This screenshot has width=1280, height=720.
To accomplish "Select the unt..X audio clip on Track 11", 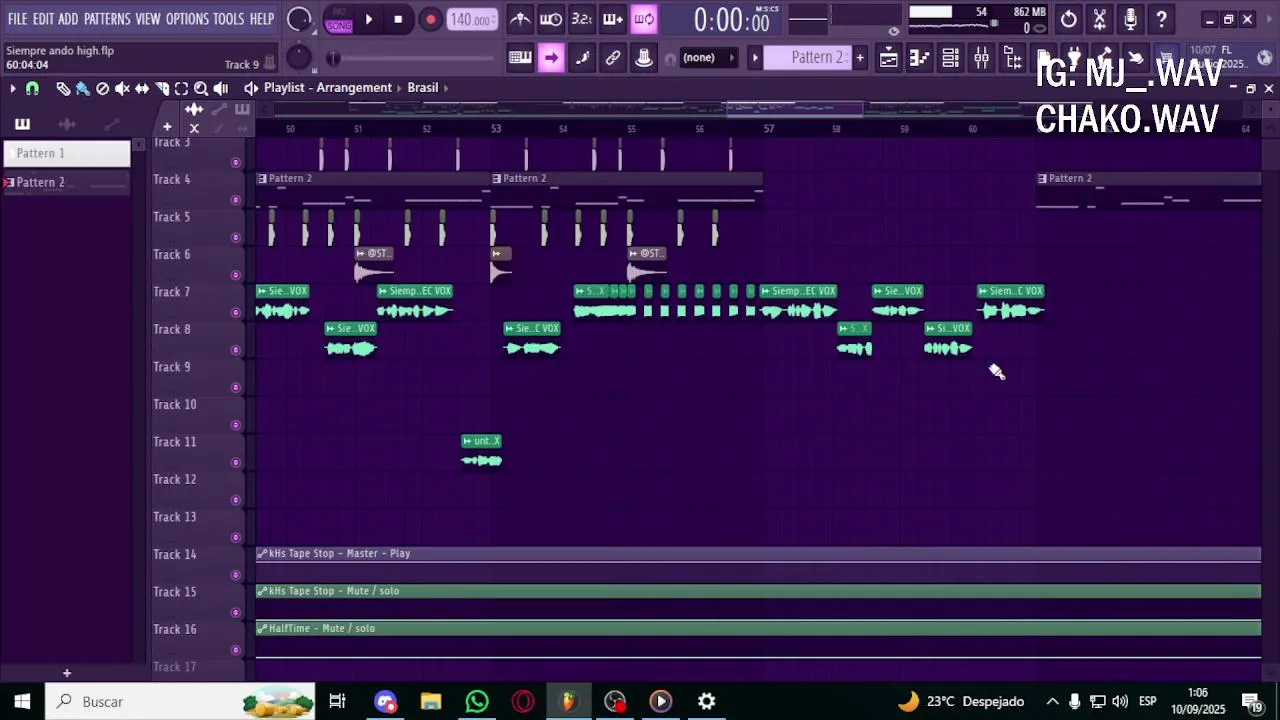I will tap(481, 451).
